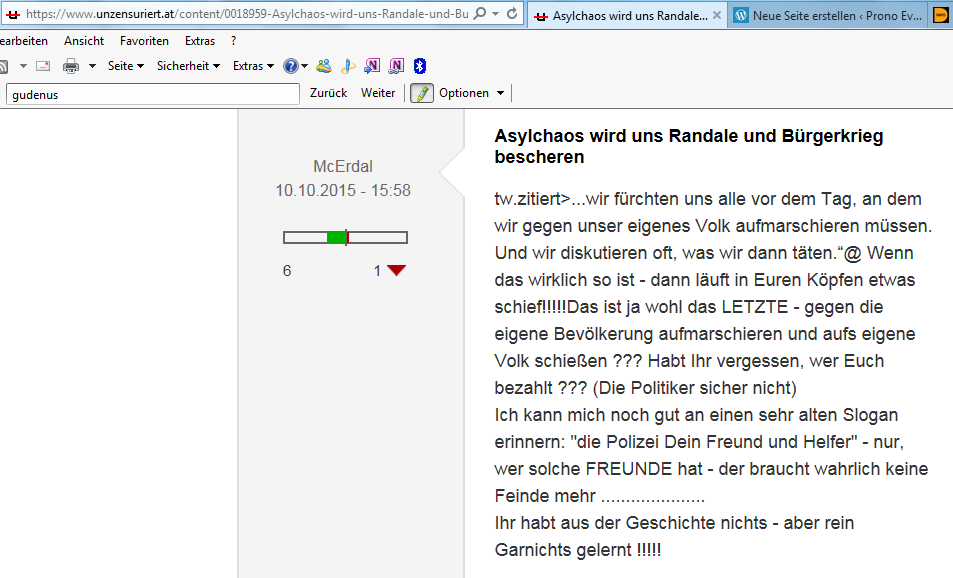Click the Weiter find-next button
The image size is (953, 578).
pos(378,93)
